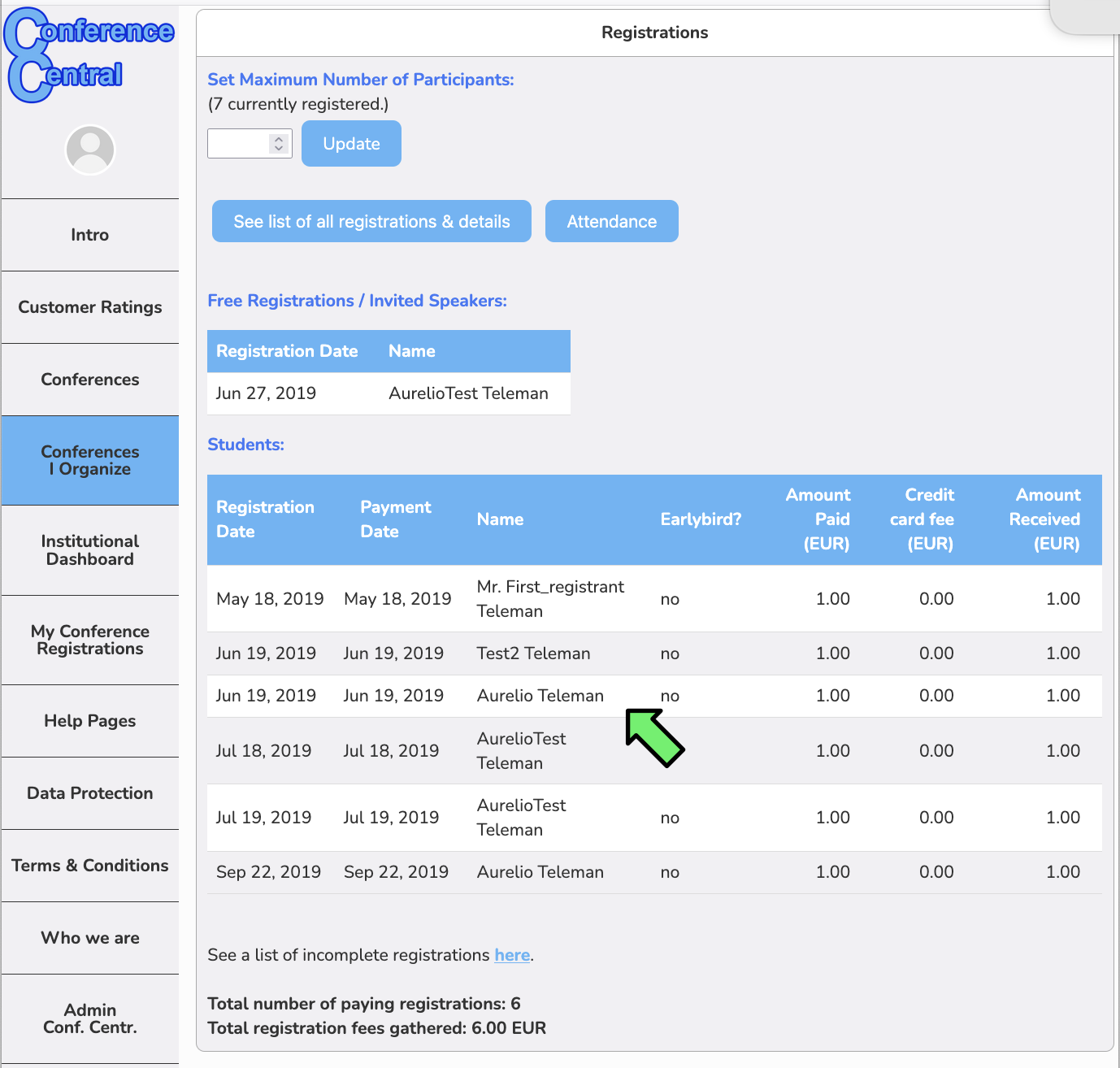Click the maximum participants number field

[x=250, y=144]
